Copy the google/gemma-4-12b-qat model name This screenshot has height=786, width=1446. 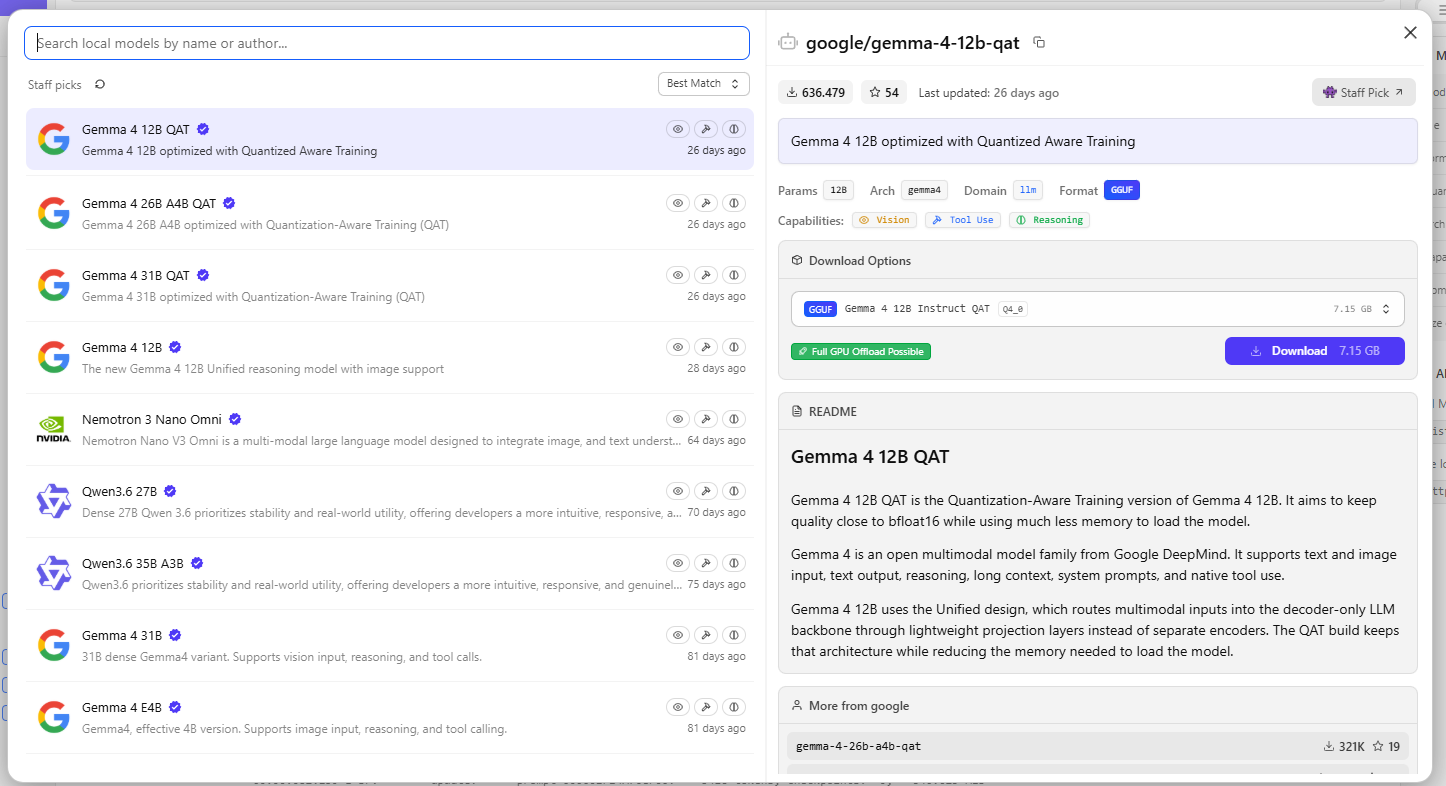point(1039,42)
